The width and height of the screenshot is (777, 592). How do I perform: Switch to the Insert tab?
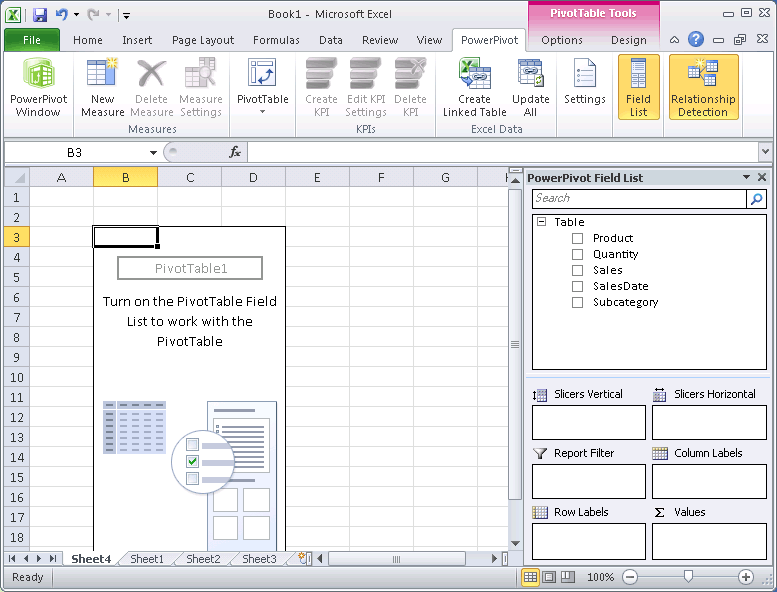pos(137,40)
